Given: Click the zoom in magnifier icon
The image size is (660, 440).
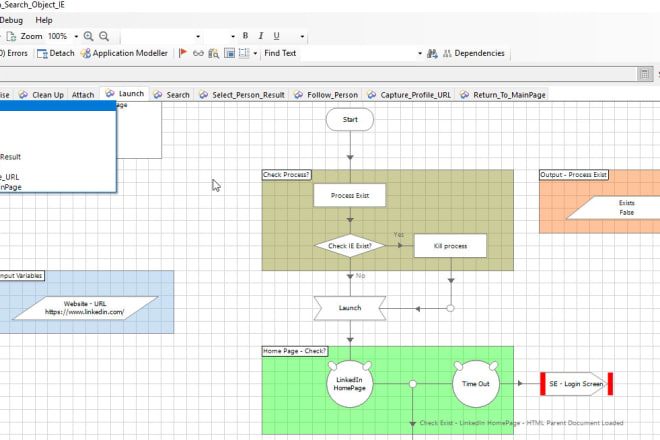Looking at the screenshot, I should (89, 36).
